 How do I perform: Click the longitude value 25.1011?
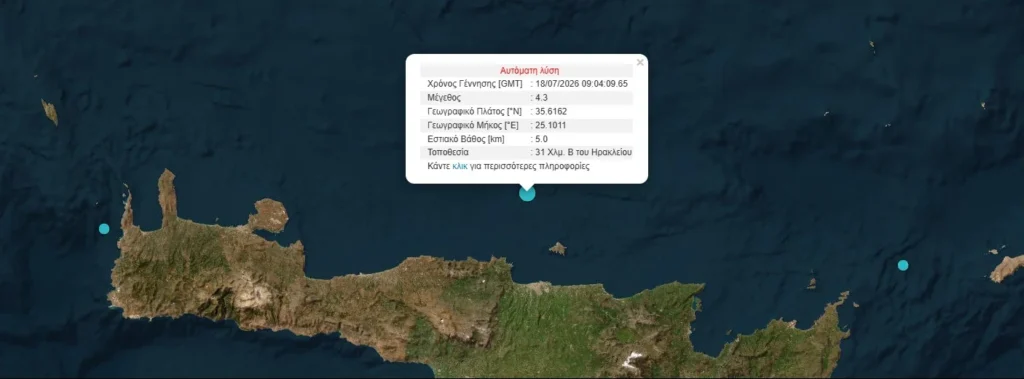coord(551,125)
